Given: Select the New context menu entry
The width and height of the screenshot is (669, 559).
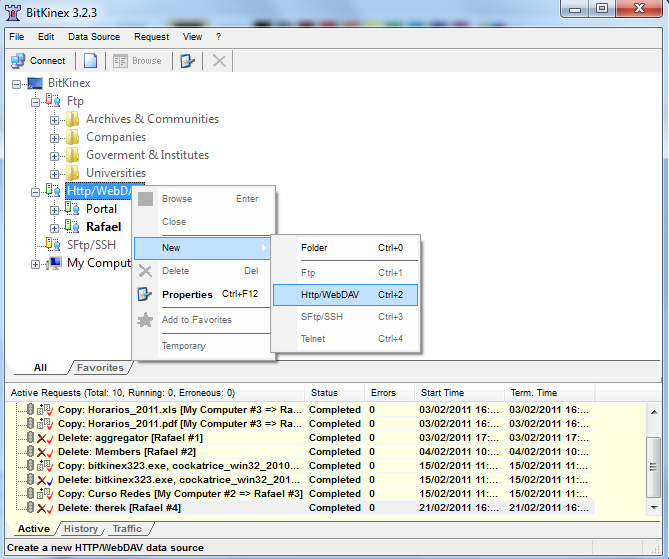Looking at the screenshot, I should coord(203,248).
